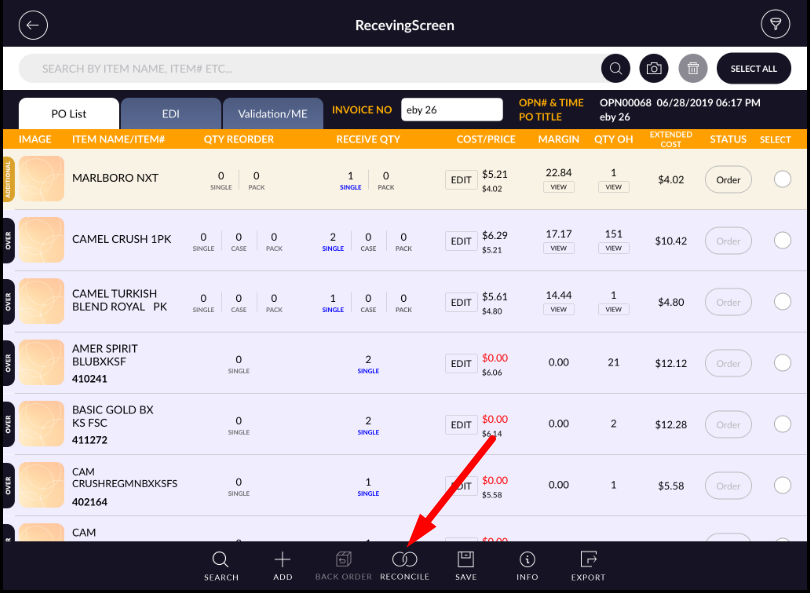Select the Camel Crush 1PK radio button

tap(782, 241)
